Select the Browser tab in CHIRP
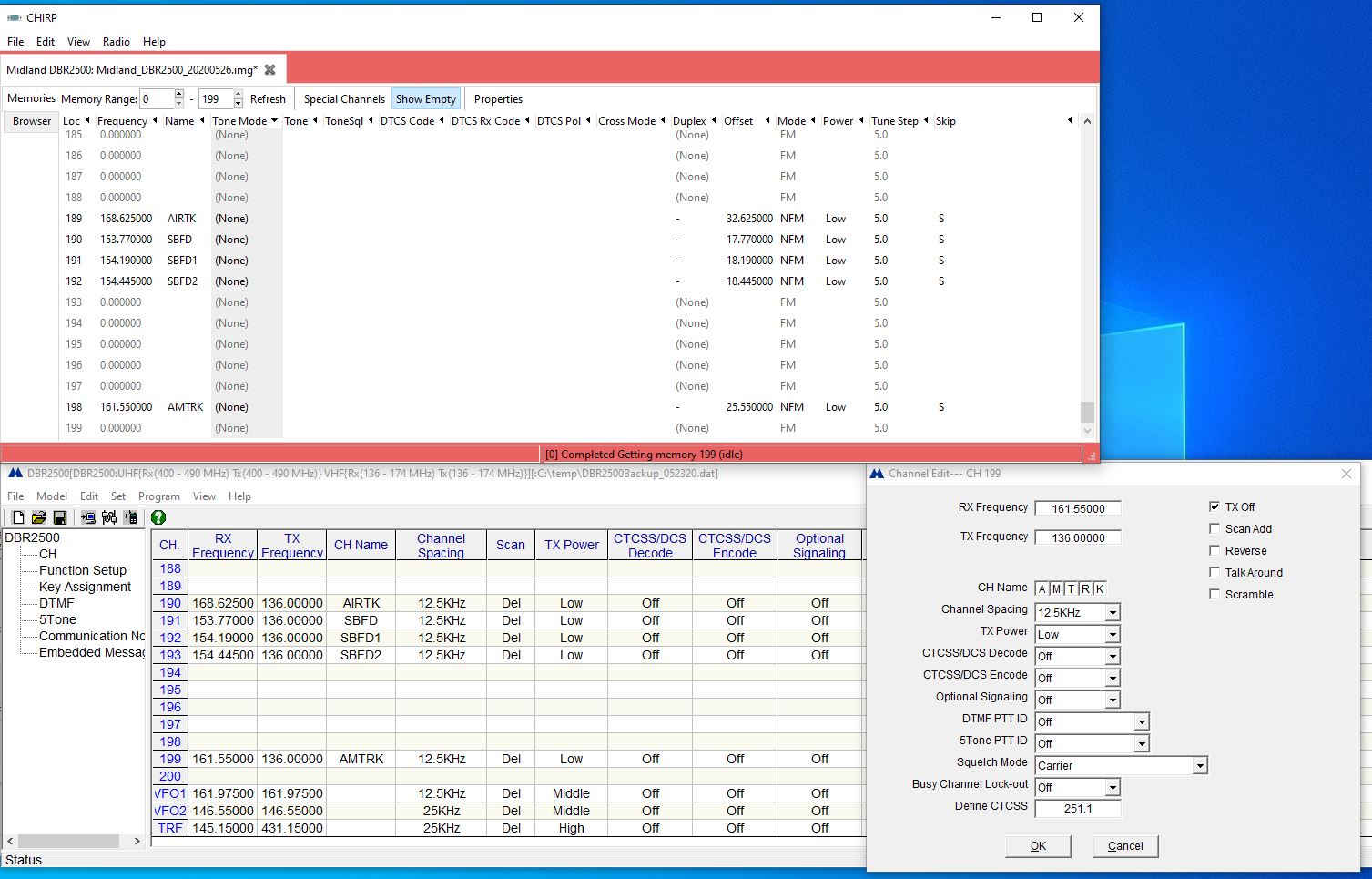This screenshot has width=1372, height=879. (32, 121)
